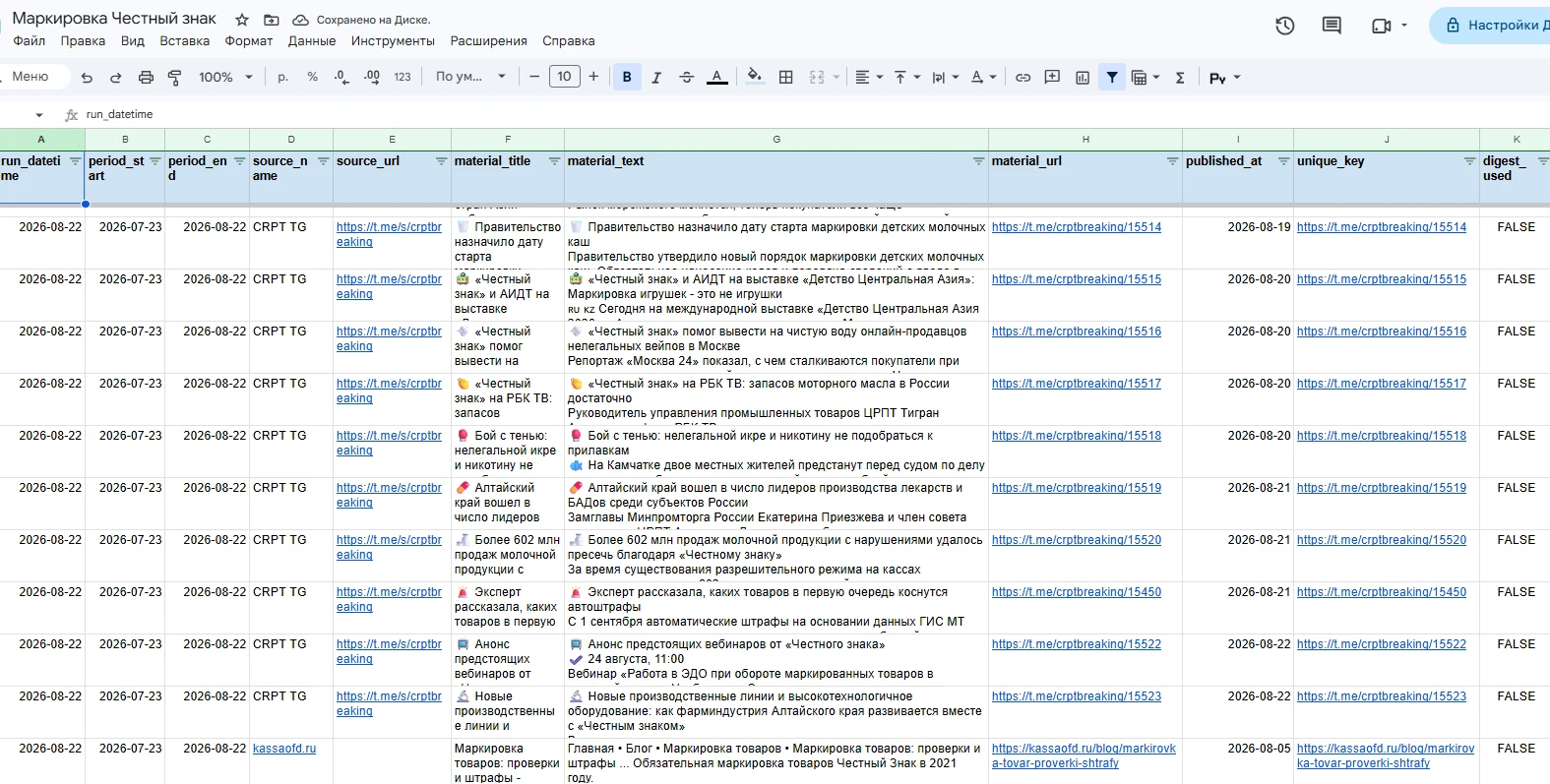Image resolution: width=1550 pixels, height=784 pixels.
Task: Open material link ending in 15514
Action: [x=1077, y=227]
